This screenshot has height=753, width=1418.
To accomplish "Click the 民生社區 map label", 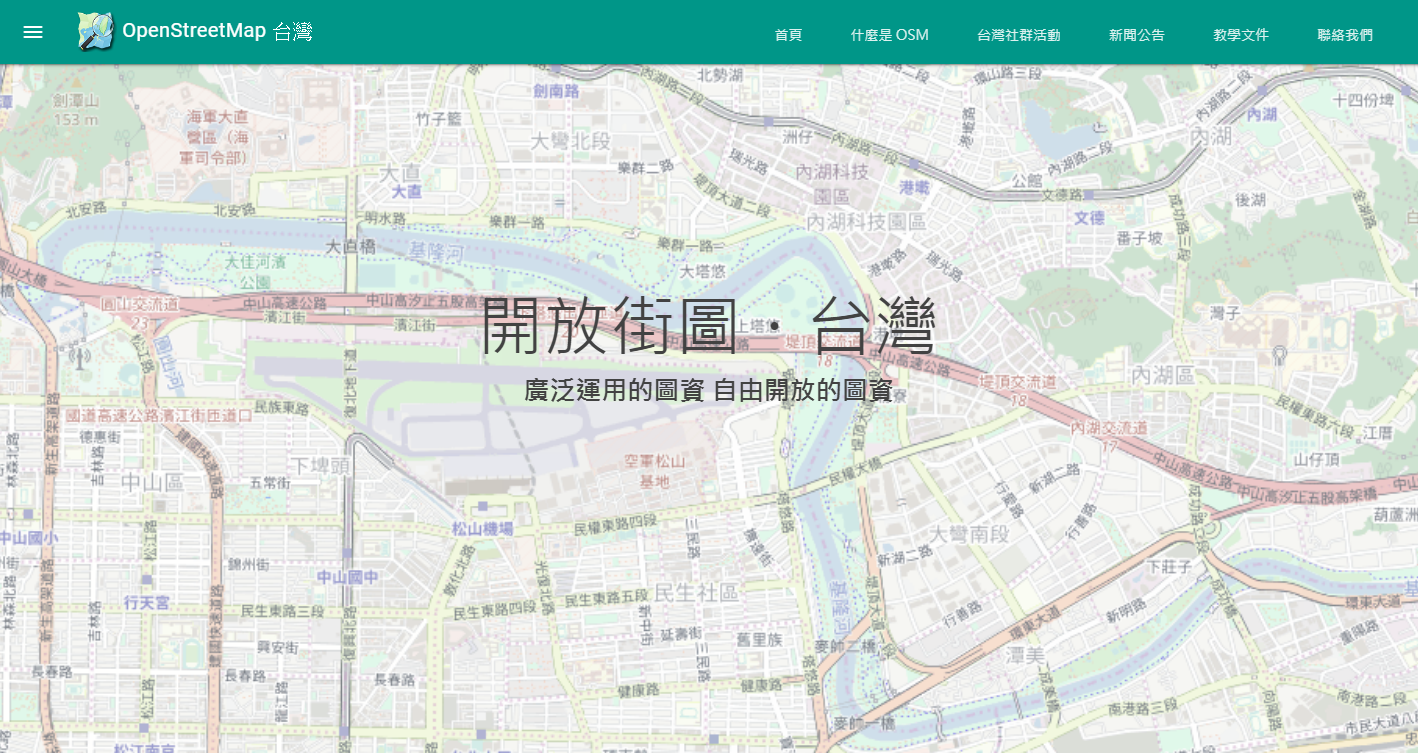I will (x=695, y=592).
